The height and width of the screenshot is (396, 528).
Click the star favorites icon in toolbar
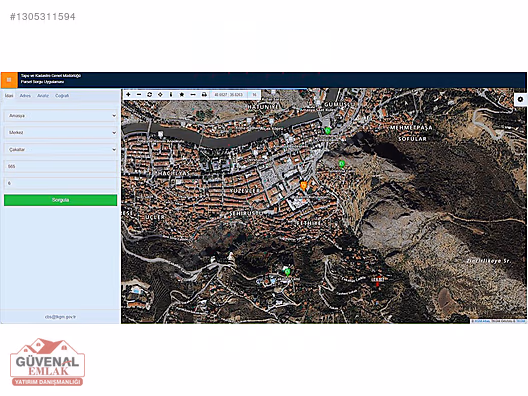[x=182, y=95]
